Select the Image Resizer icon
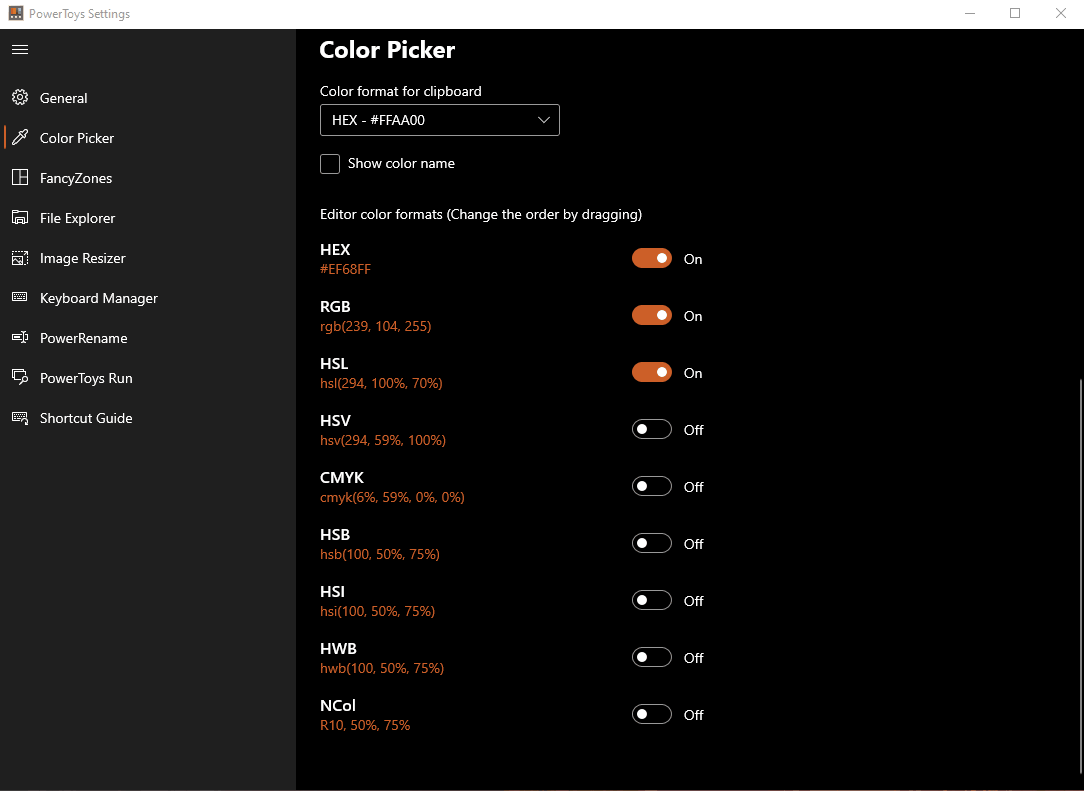 (x=20, y=258)
